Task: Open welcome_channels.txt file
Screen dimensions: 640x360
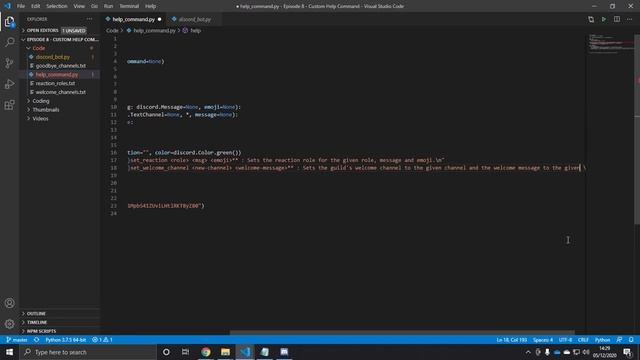Action: point(60,92)
